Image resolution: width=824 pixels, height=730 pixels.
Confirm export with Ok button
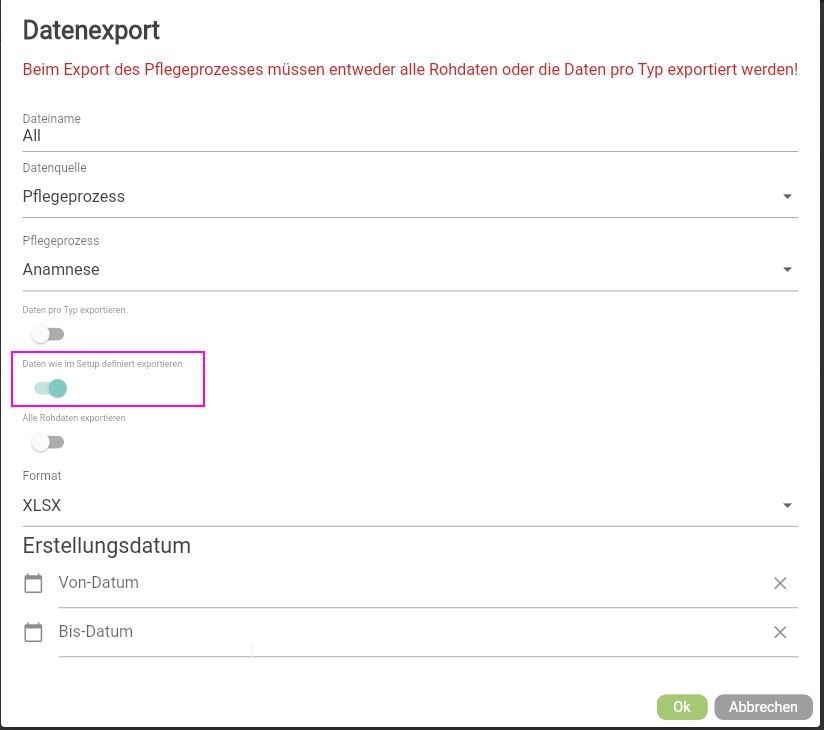[x=681, y=707]
